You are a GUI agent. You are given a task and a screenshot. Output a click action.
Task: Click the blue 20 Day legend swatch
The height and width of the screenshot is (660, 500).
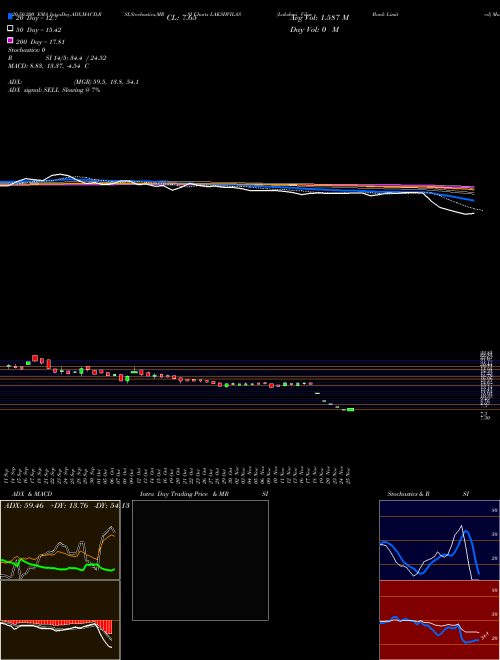click(10, 17)
